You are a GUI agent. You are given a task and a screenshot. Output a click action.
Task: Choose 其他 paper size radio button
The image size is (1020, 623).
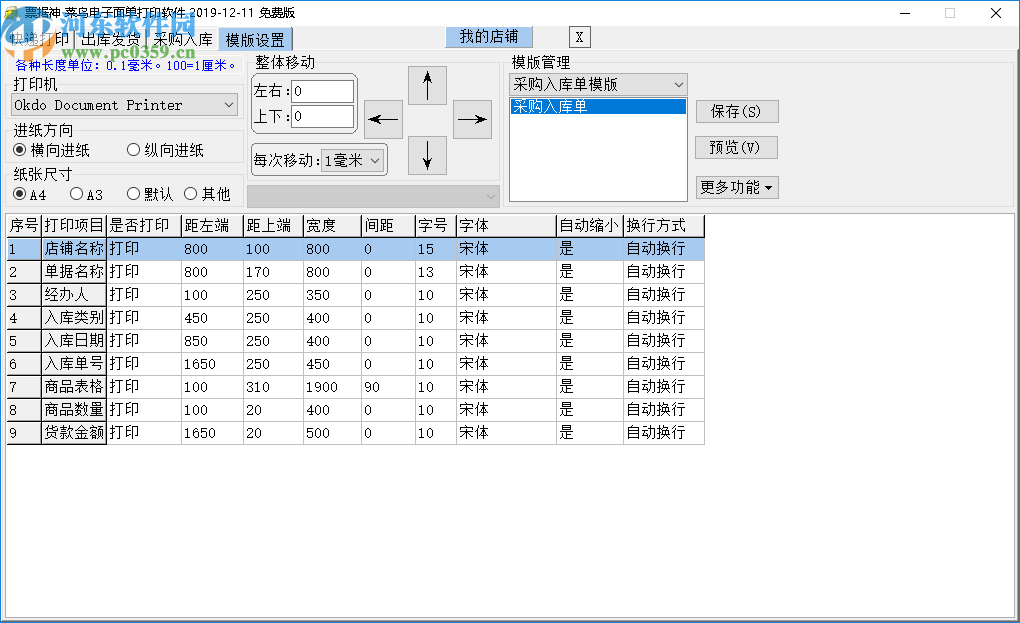coord(191,194)
